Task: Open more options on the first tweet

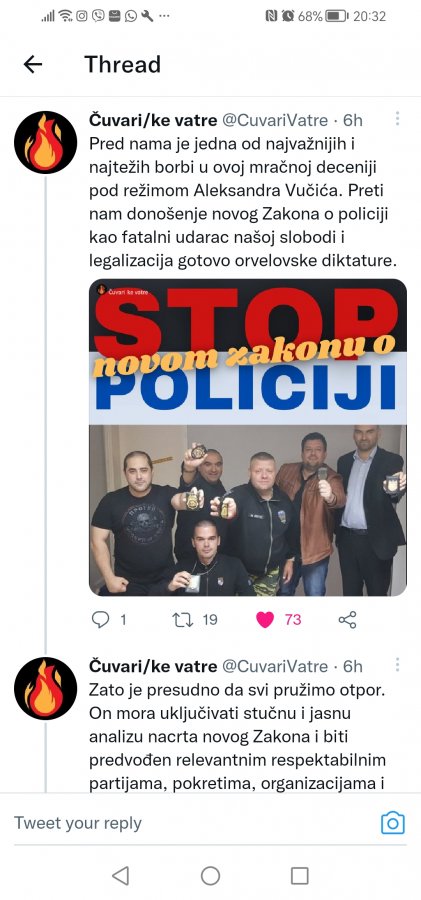Action: (x=397, y=119)
